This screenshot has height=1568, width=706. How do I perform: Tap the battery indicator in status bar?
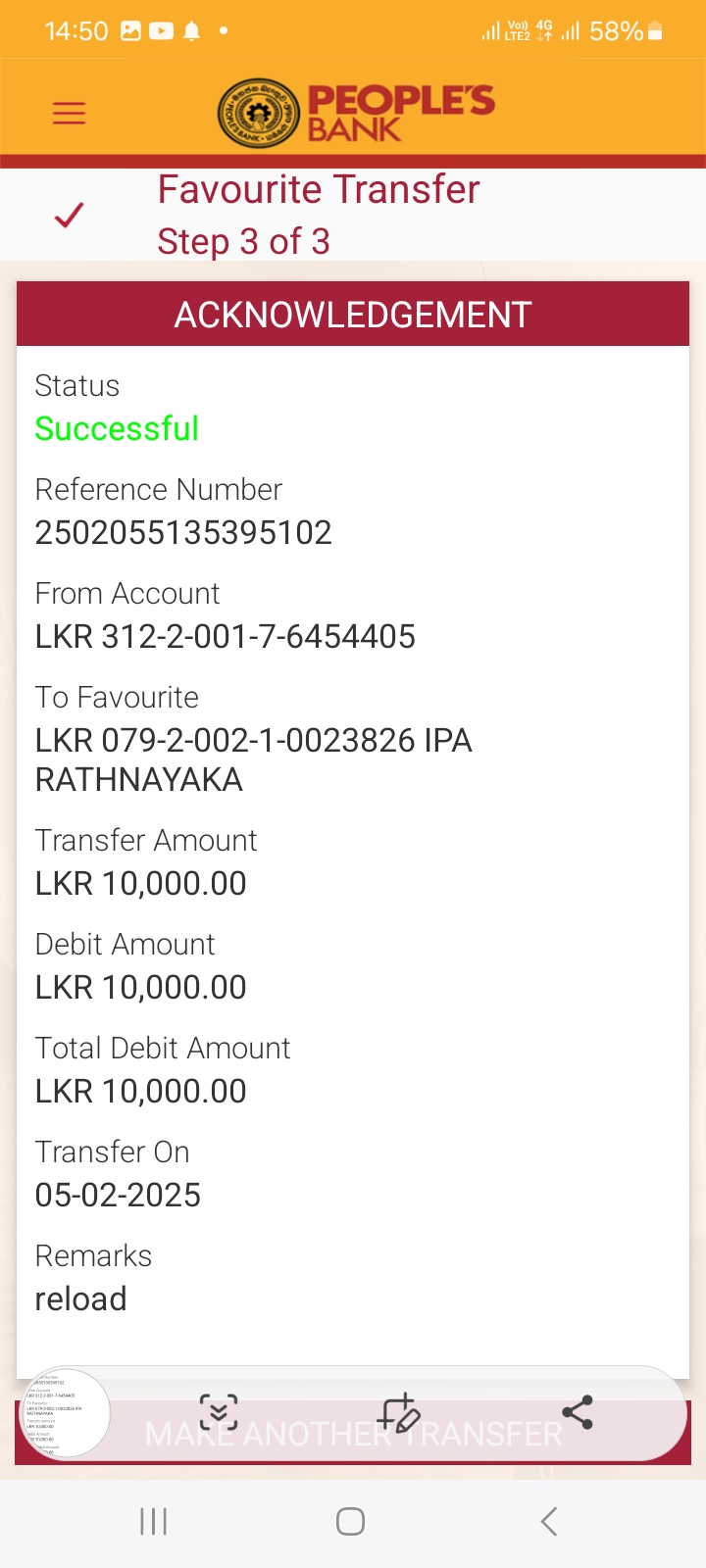point(655,31)
